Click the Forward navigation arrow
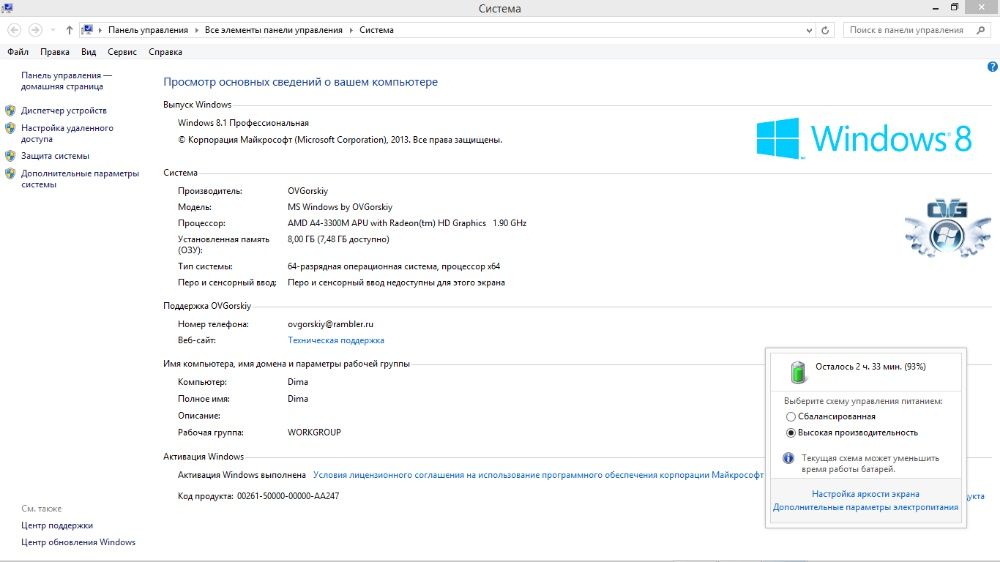Screen dimensions: 1000x562 pos(35,30)
